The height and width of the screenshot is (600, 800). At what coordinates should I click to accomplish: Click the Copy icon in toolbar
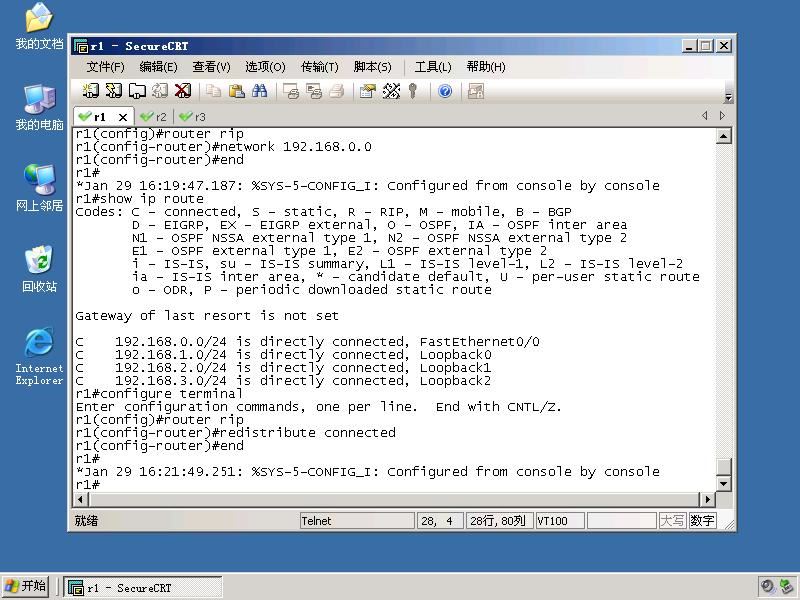[x=213, y=91]
